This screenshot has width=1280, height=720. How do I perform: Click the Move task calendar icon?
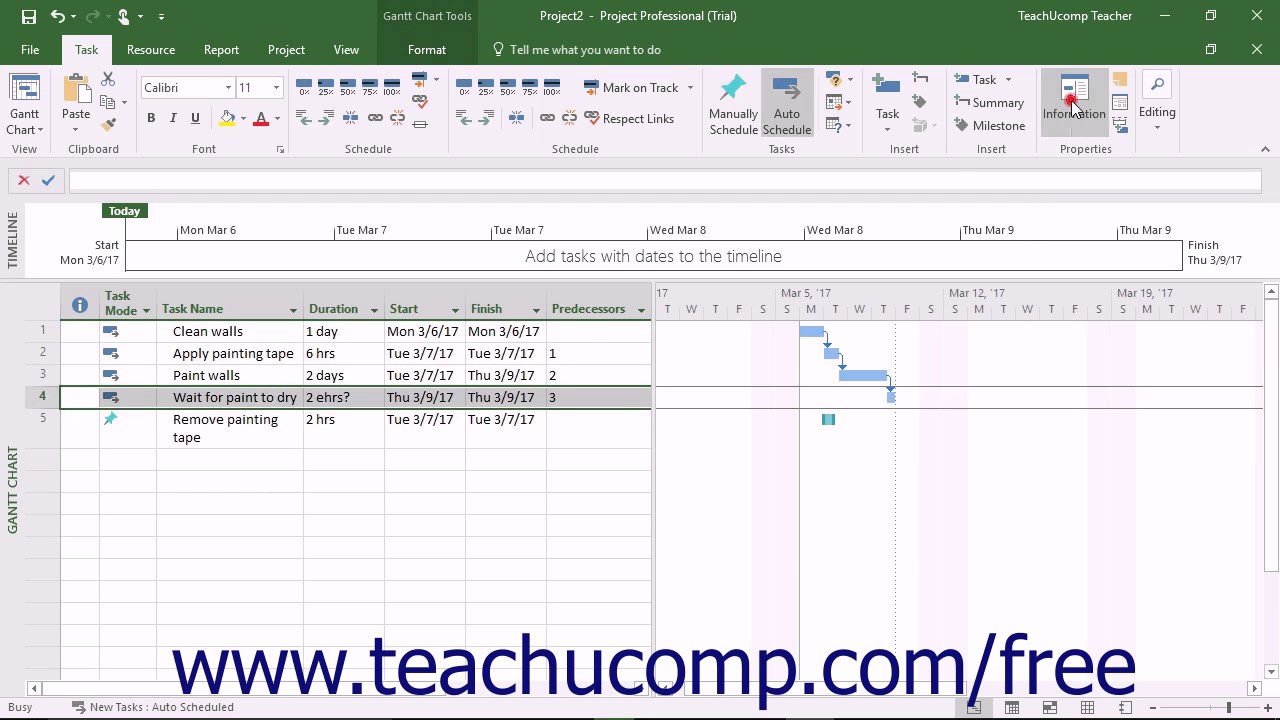click(x=833, y=102)
